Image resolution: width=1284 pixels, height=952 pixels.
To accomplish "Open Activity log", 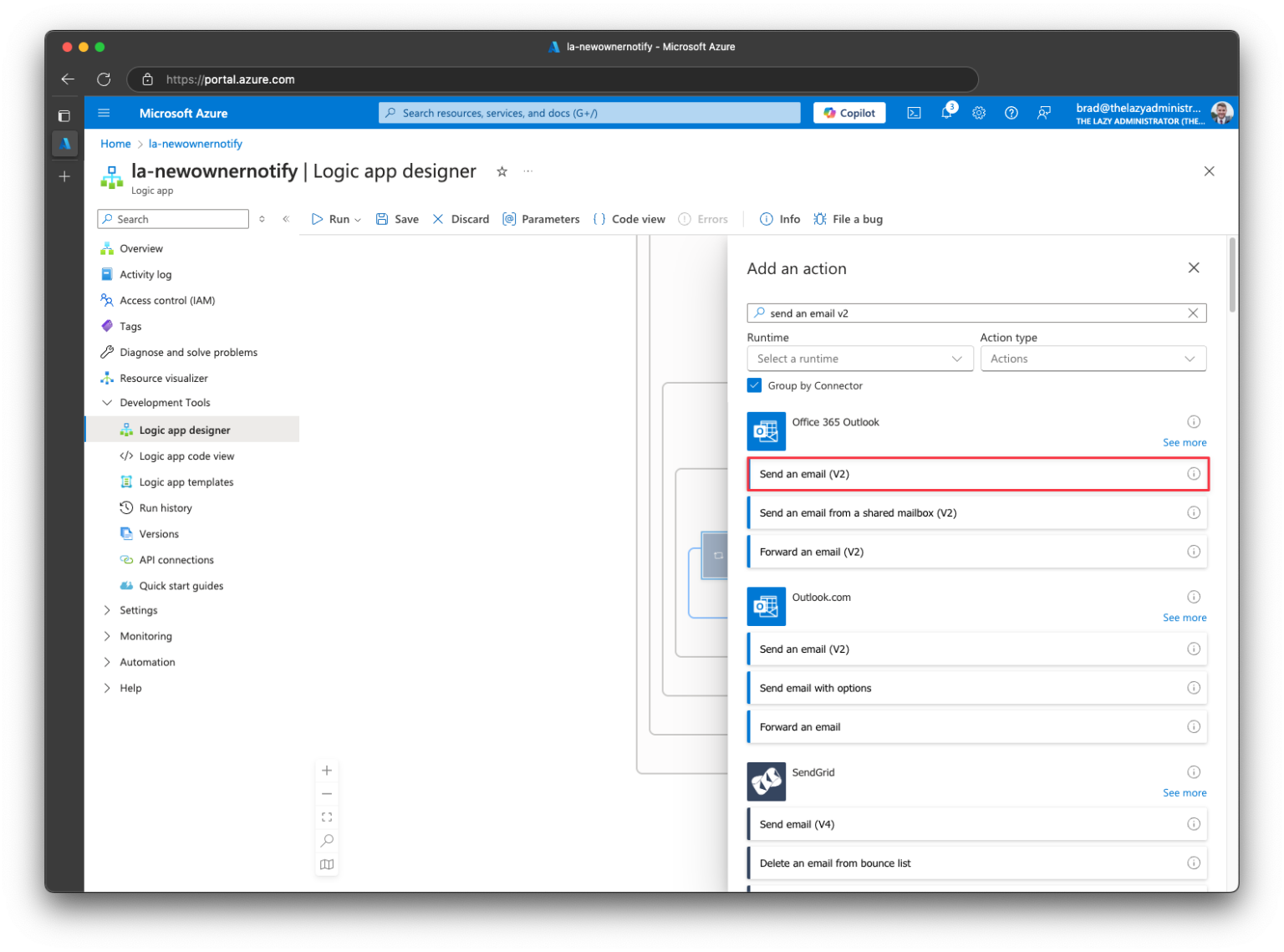I will click(x=145, y=274).
